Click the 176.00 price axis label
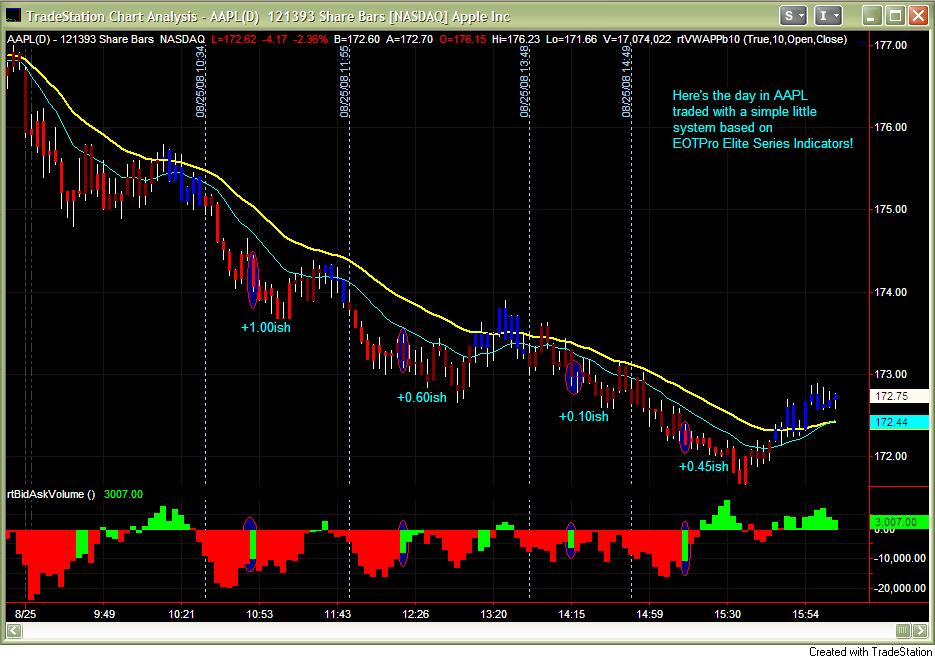This screenshot has width=935, height=658. [x=890, y=127]
